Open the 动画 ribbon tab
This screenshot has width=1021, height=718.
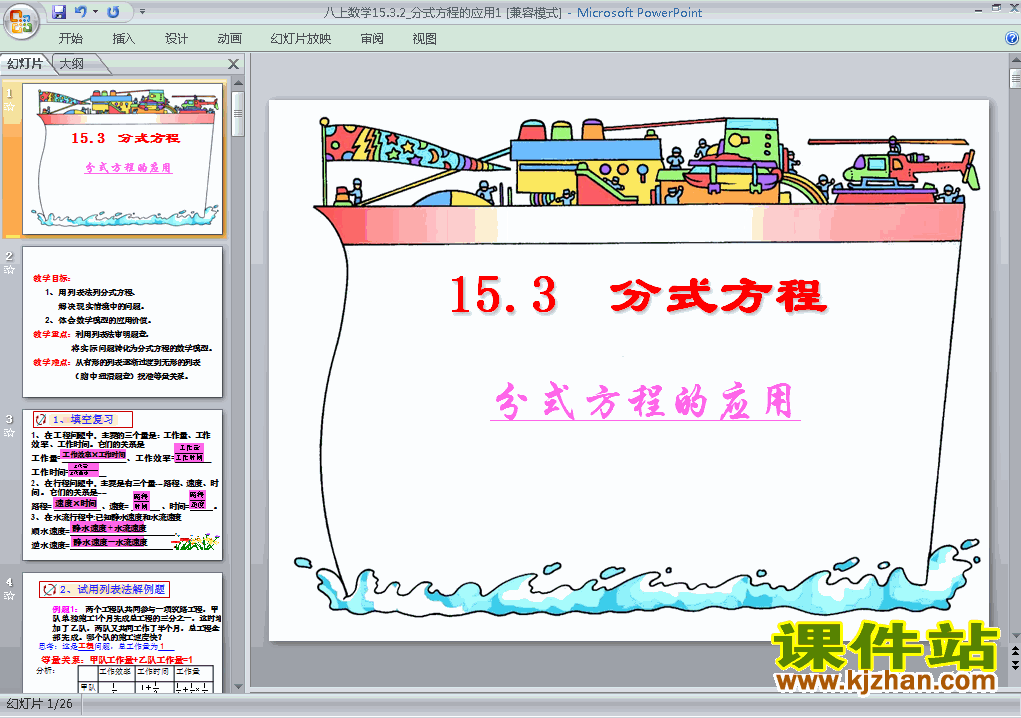coord(230,38)
